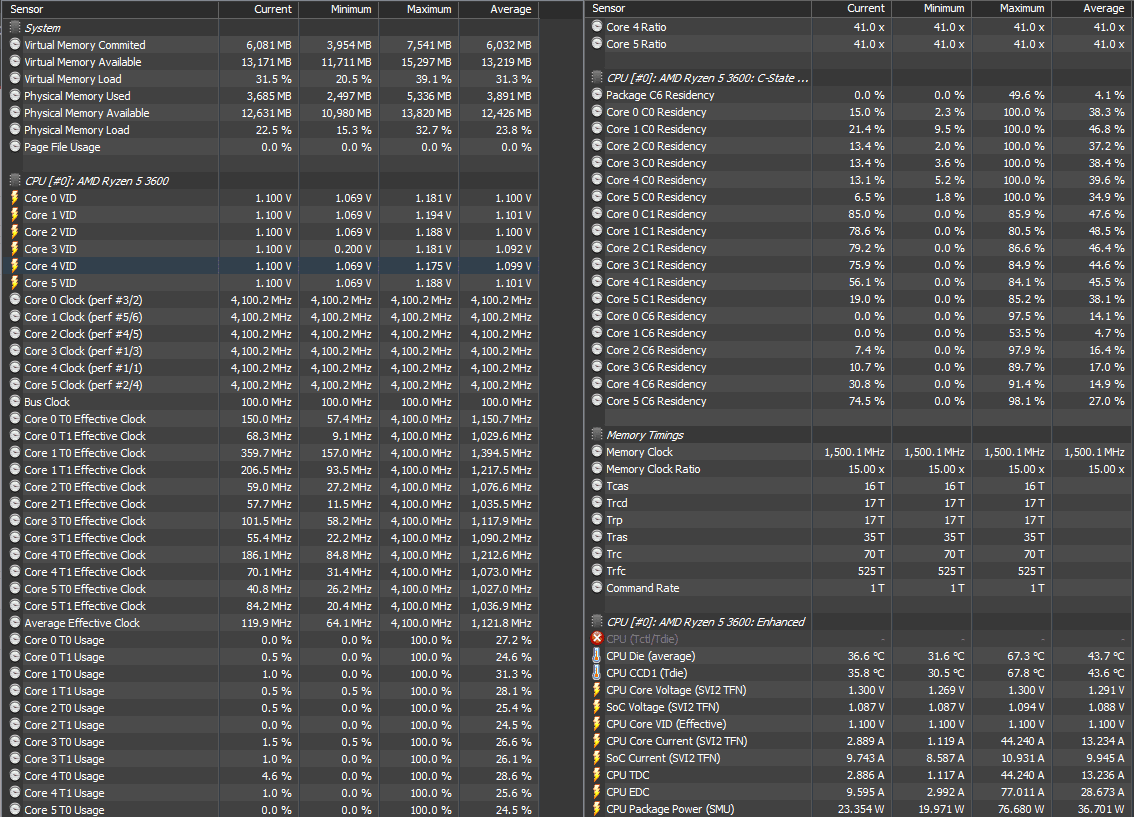Select the Core 0 C6 Residency row
1134x817 pixels.
858,316
